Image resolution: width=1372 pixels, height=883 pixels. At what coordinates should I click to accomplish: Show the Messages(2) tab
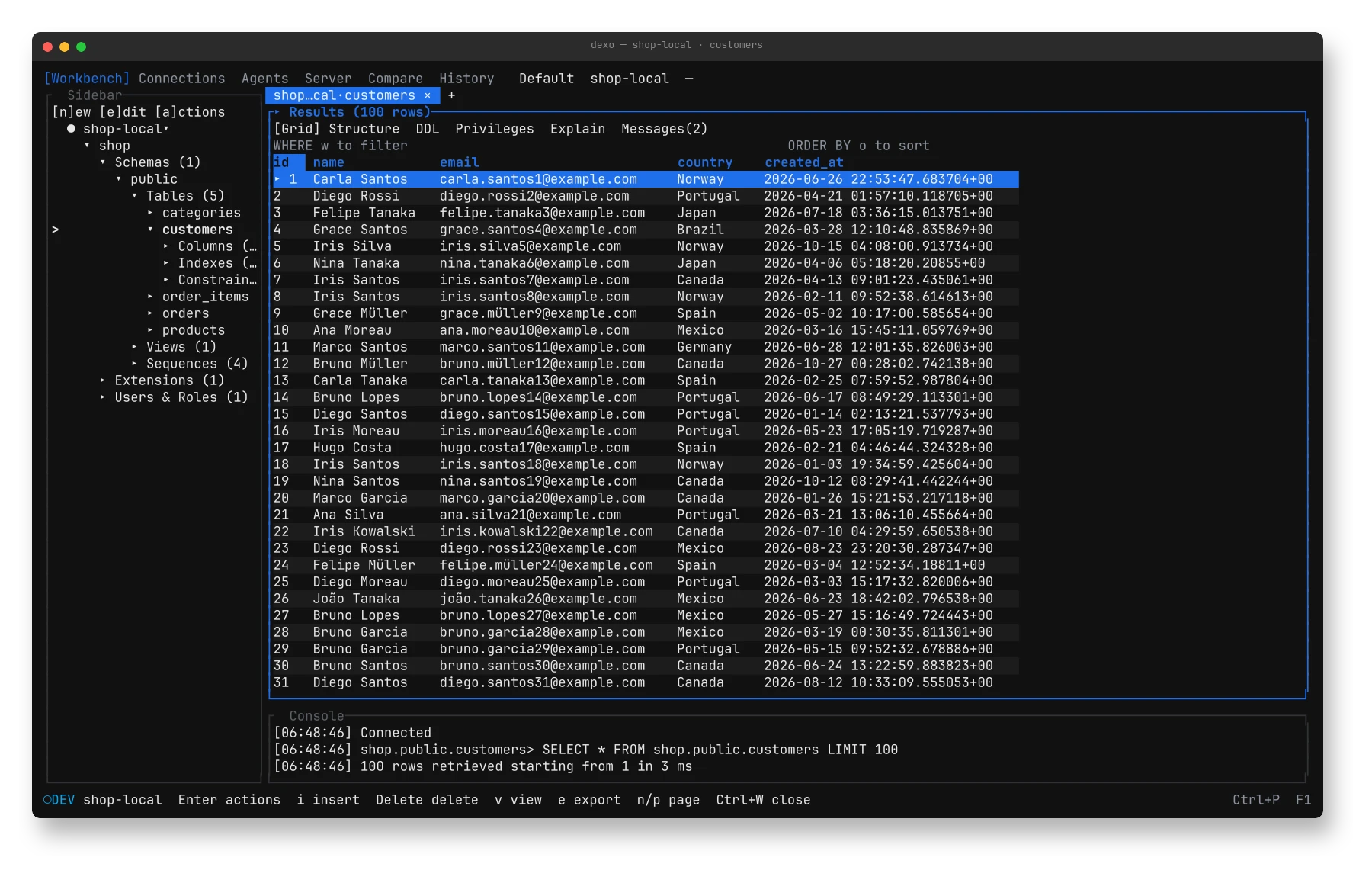pyautogui.click(x=664, y=129)
